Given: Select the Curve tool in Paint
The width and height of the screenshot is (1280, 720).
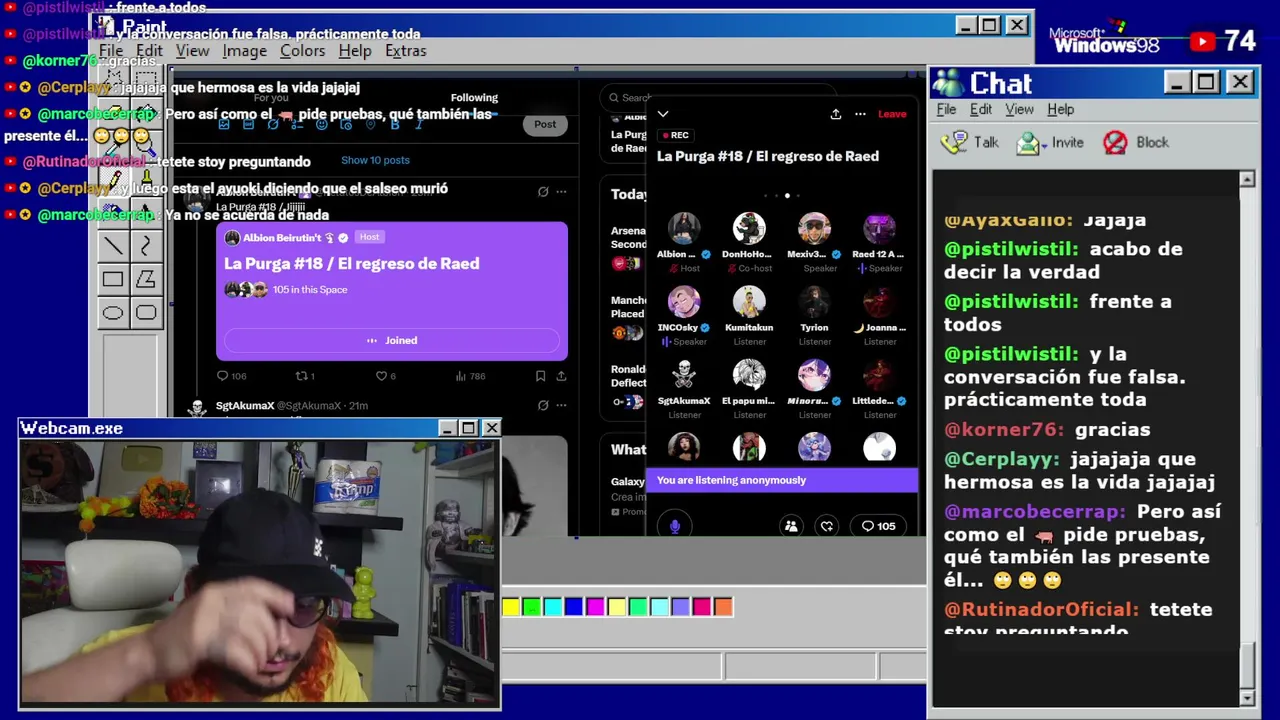Looking at the screenshot, I should click(x=146, y=246).
